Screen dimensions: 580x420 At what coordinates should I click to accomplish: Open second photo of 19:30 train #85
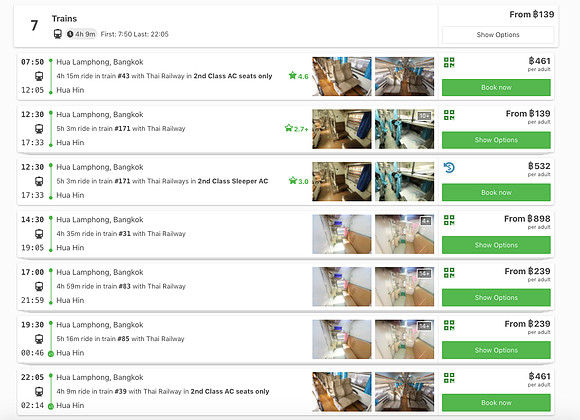click(405, 339)
